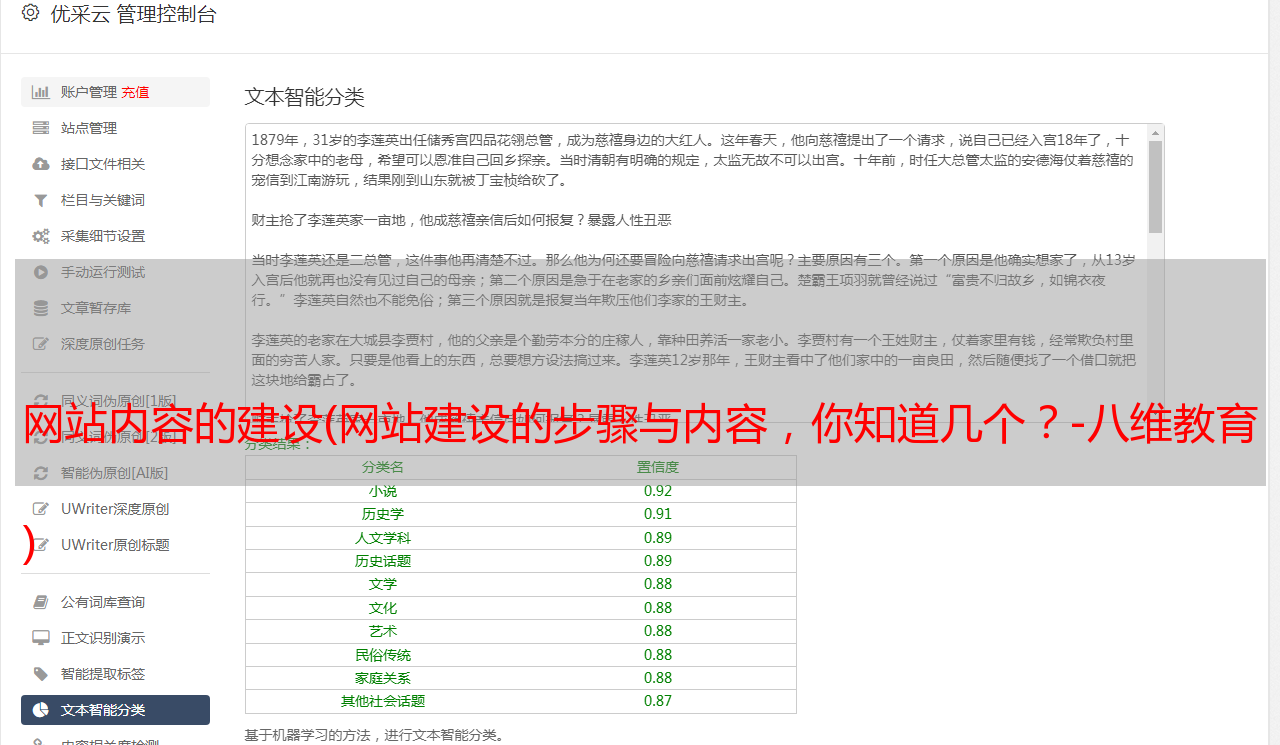The width and height of the screenshot is (1280, 745).
Task: Click the bar chart icon for 账户管理
Action: [x=41, y=92]
